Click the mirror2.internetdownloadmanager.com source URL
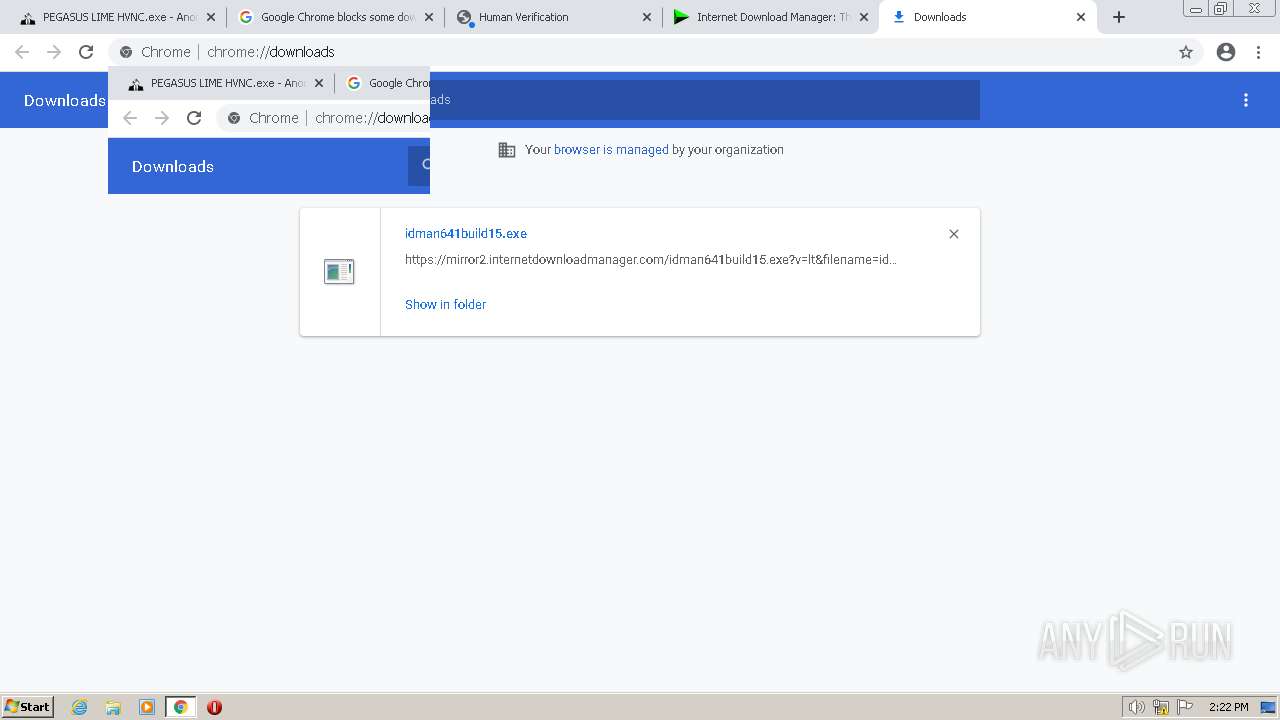 [651, 260]
